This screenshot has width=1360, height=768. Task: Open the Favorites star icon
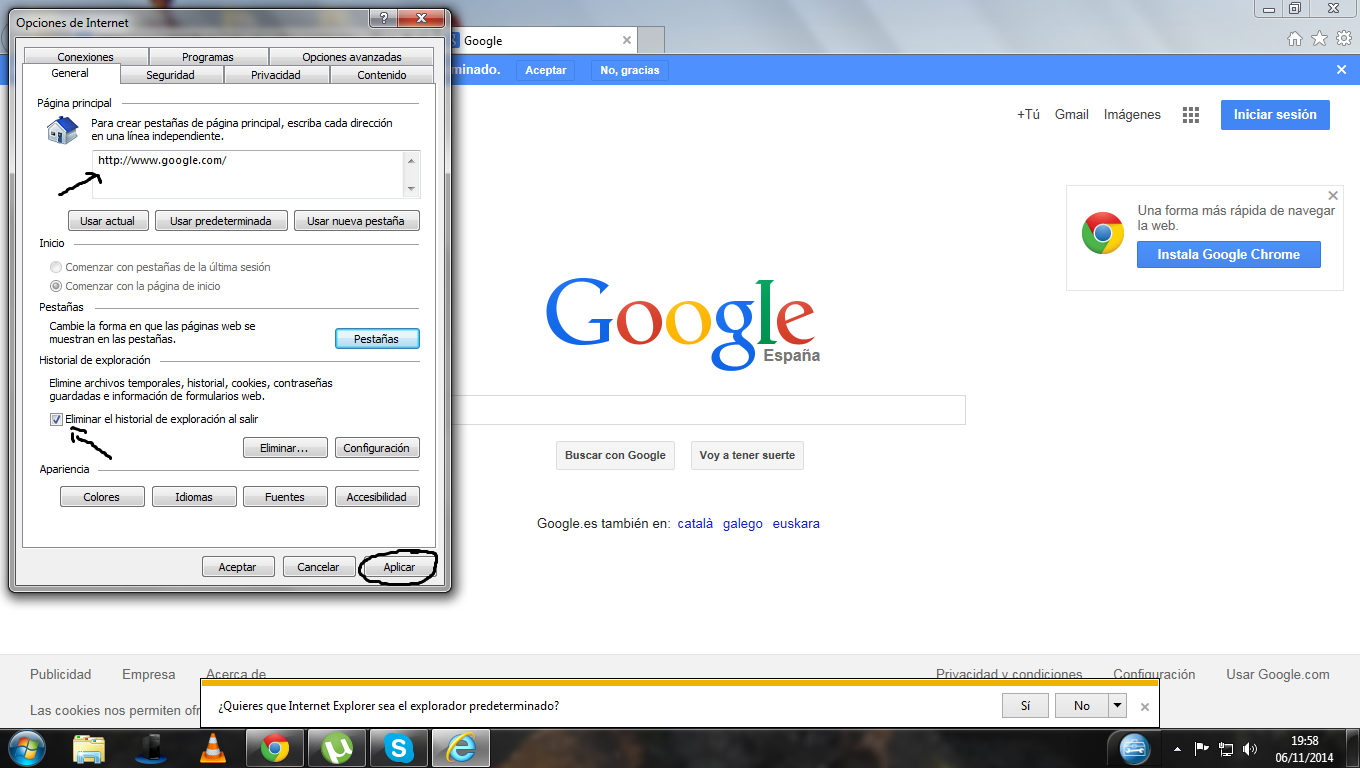pyautogui.click(x=1319, y=39)
